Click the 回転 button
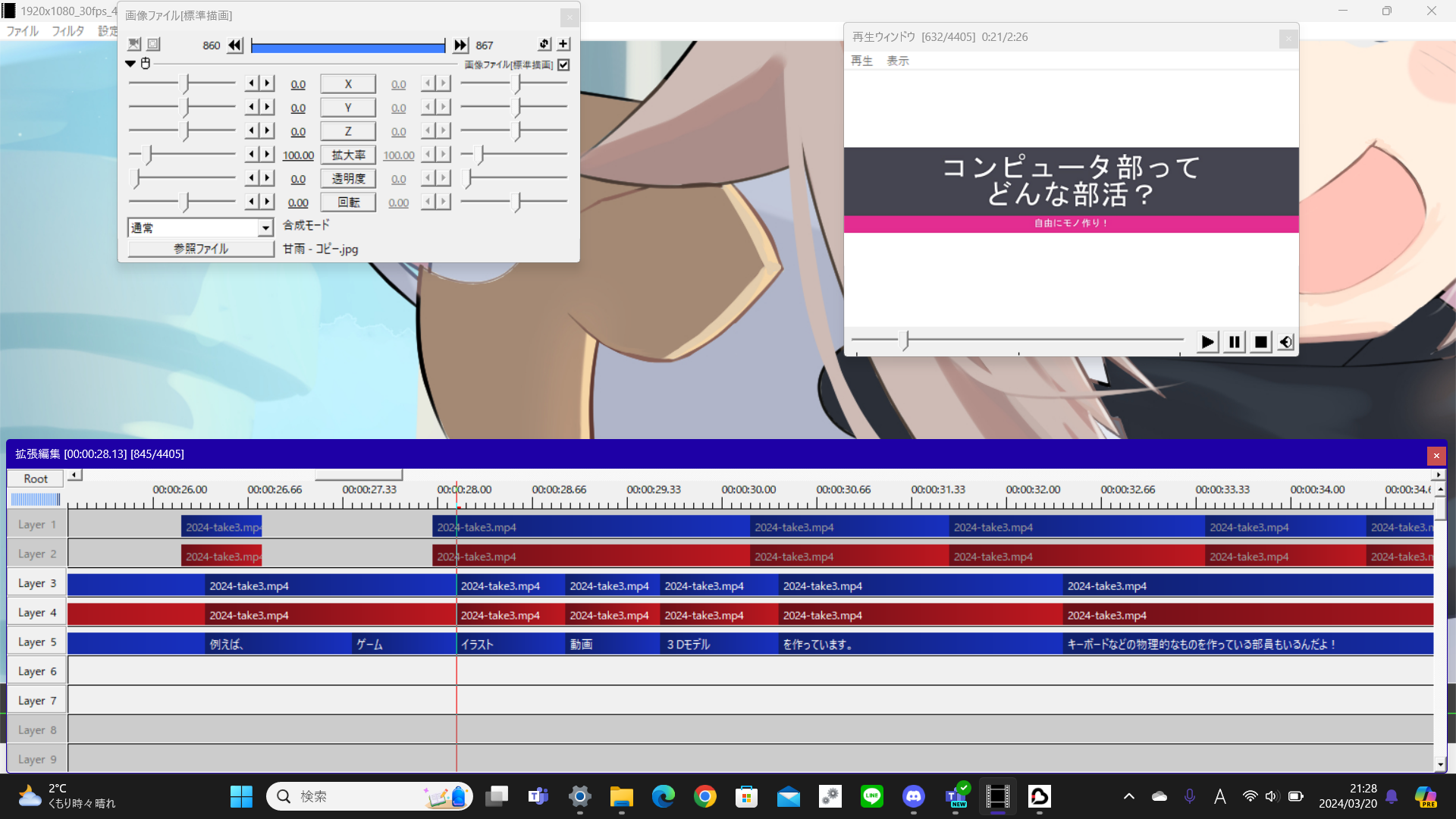The width and height of the screenshot is (1456, 819). point(348,202)
